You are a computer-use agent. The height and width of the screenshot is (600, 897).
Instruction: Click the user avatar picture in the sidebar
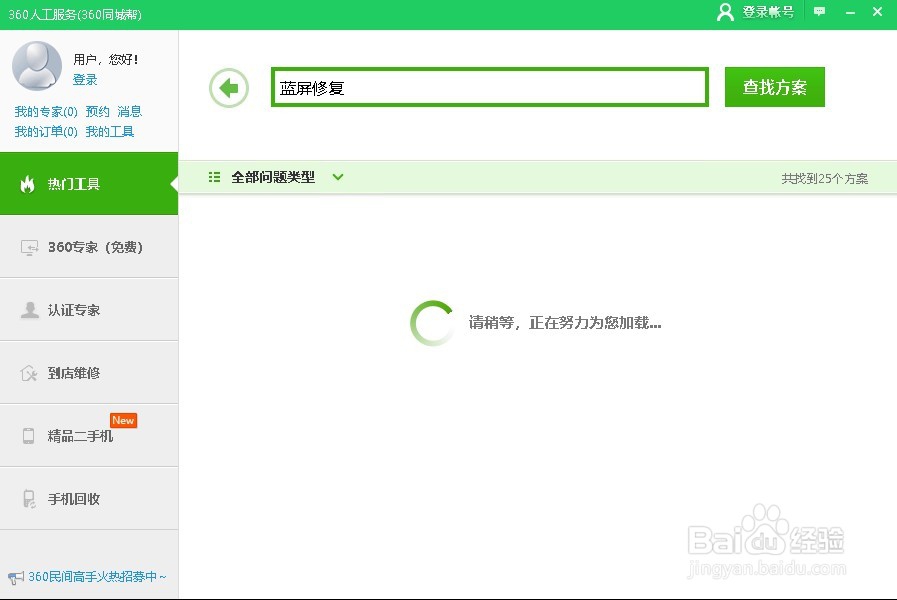click(x=37, y=65)
